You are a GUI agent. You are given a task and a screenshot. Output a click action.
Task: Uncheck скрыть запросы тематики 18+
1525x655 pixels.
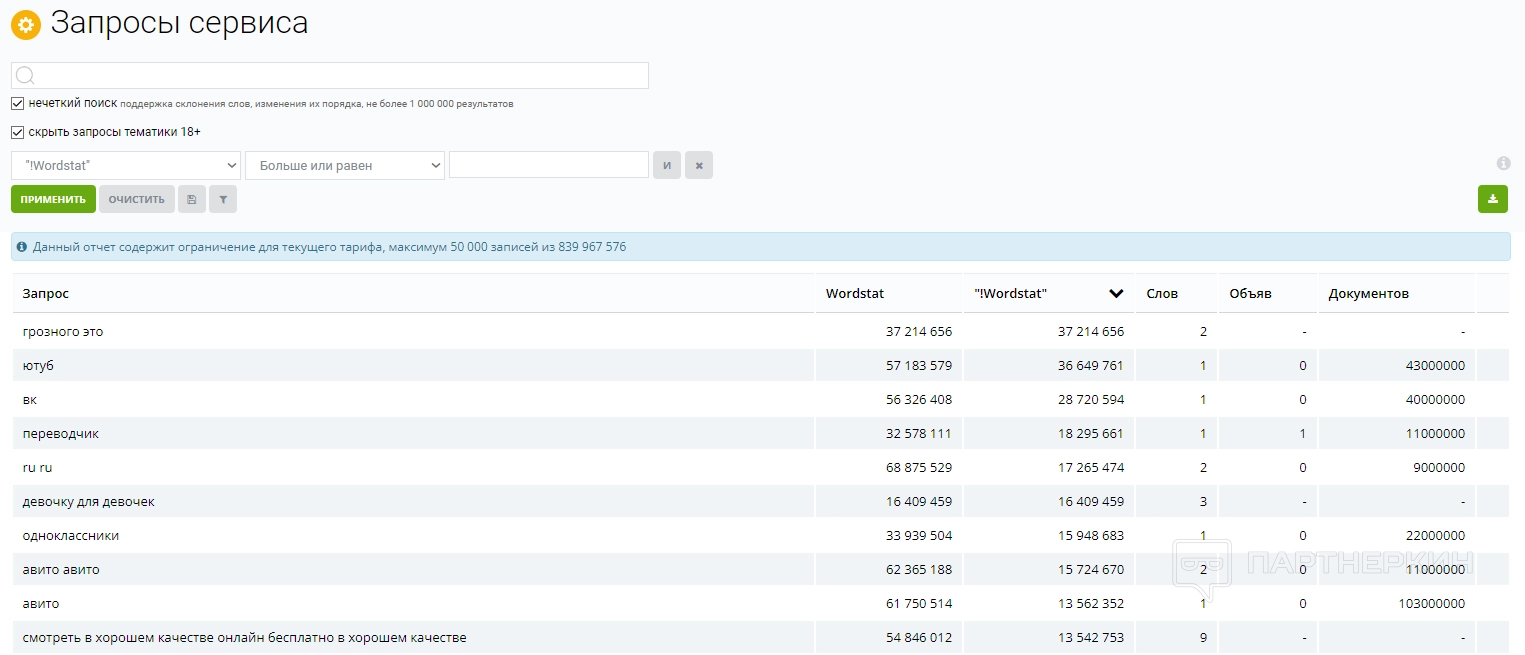pyautogui.click(x=18, y=132)
